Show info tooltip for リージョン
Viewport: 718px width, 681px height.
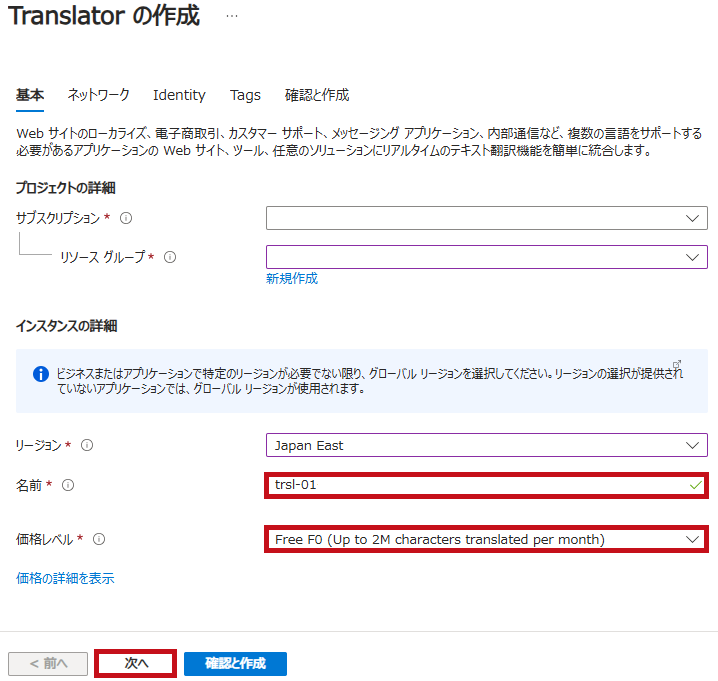(87, 445)
